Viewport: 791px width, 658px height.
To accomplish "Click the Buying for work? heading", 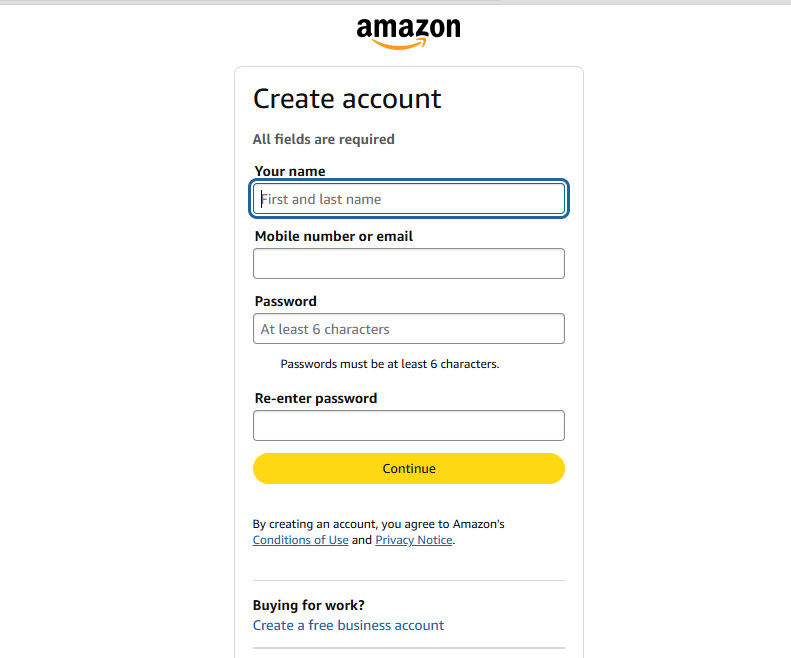I will pos(308,605).
